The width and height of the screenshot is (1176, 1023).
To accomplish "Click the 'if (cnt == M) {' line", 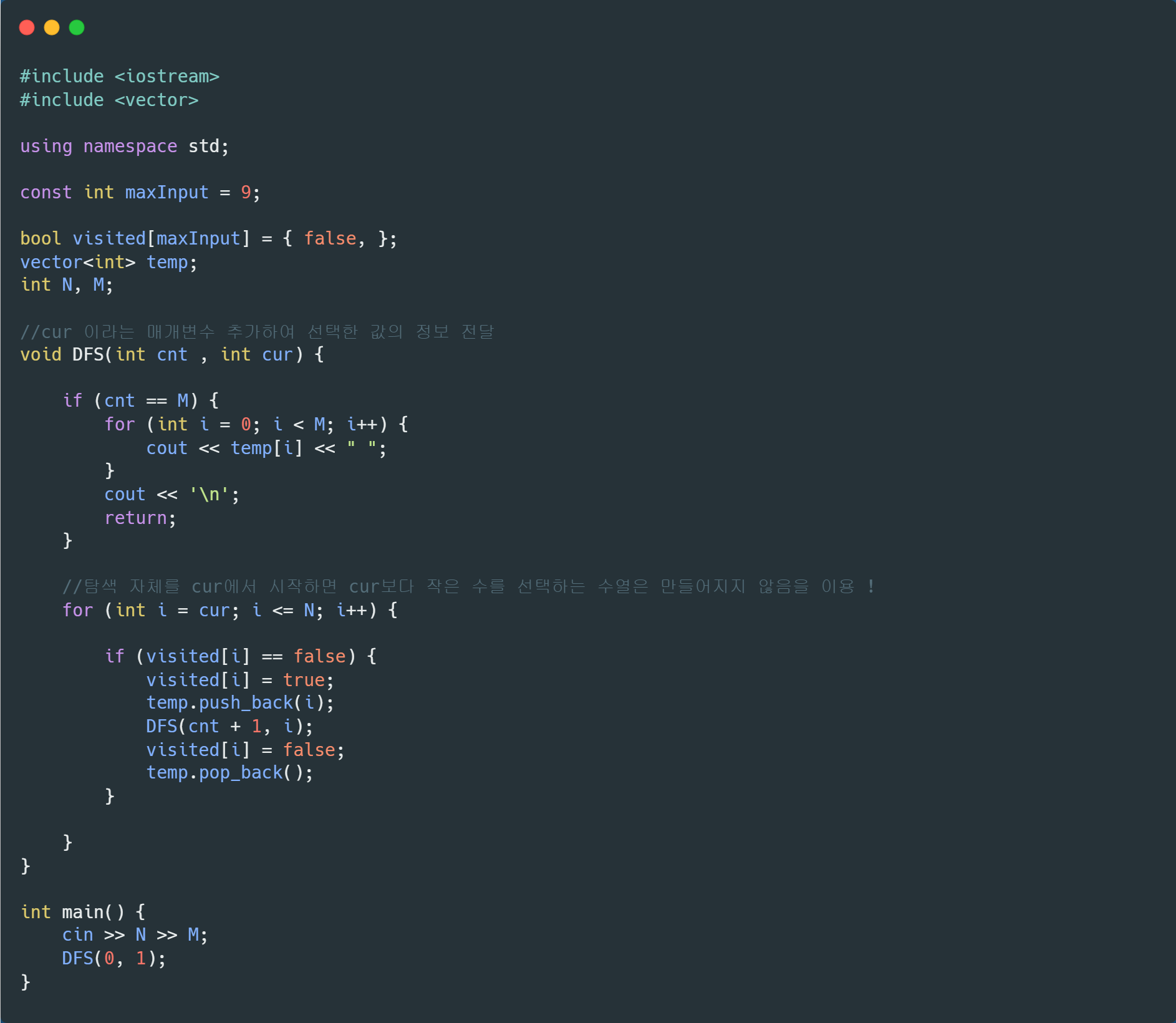I will pyautogui.click(x=140, y=400).
